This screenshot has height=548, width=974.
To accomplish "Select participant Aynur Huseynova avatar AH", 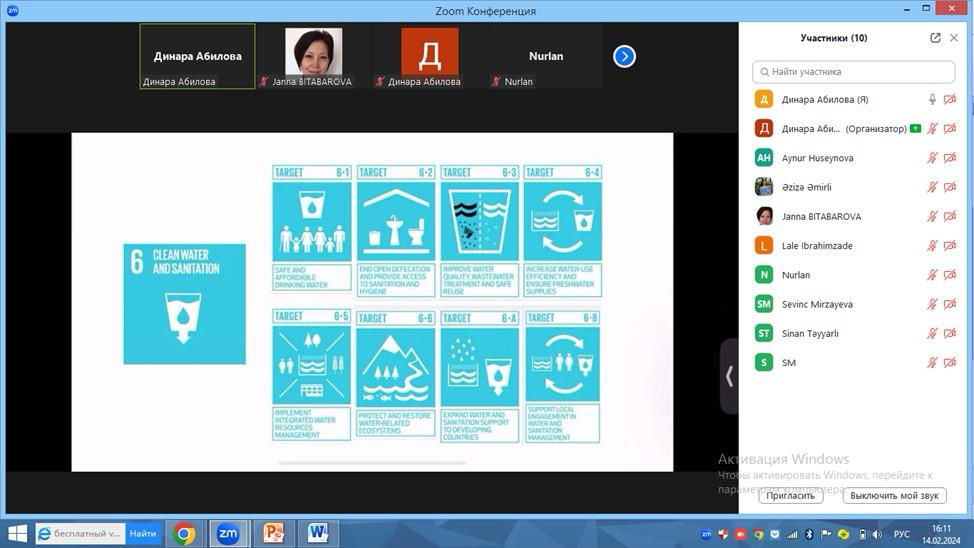I will [x=763, y=158].
